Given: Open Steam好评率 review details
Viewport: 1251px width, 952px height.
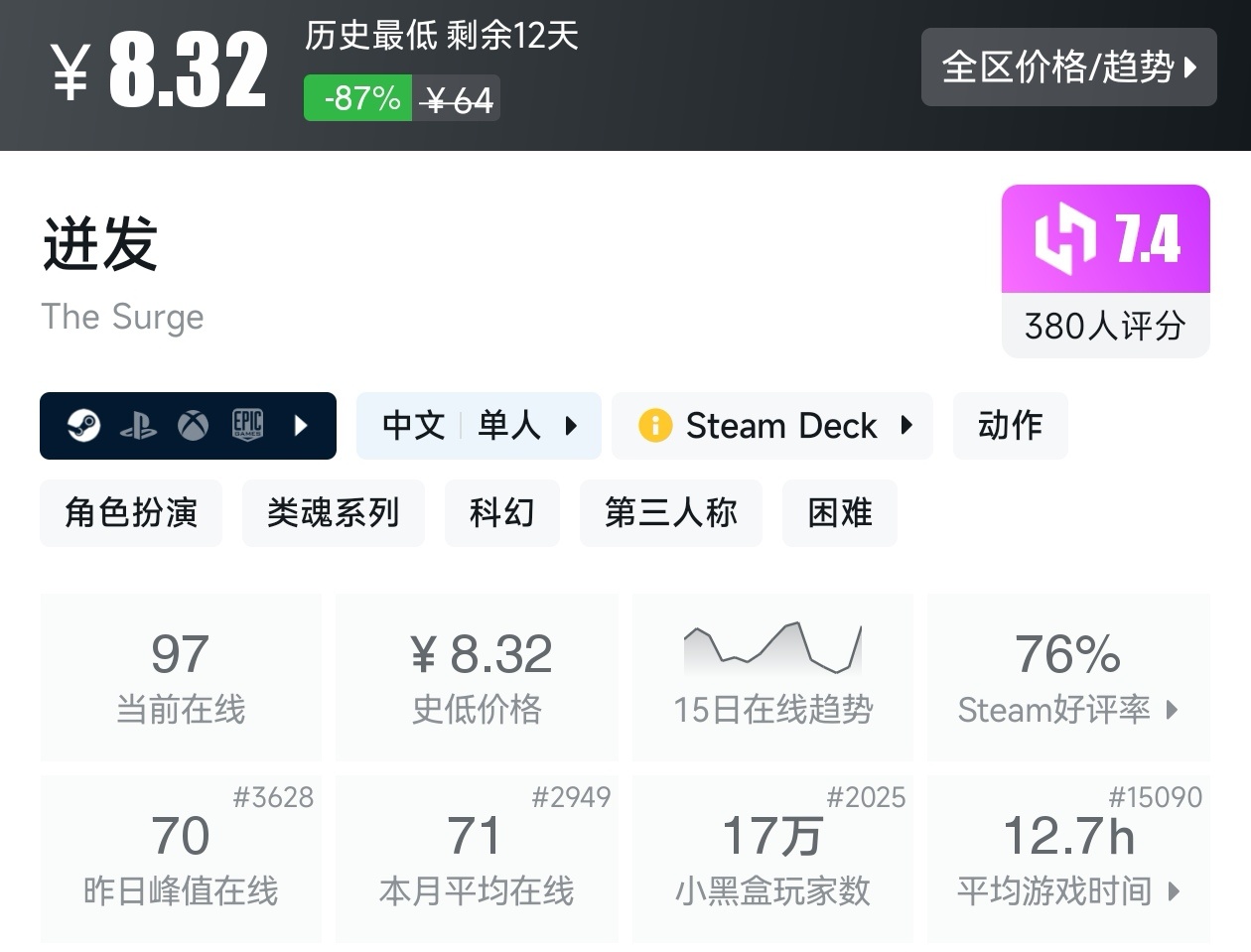Looking at the screenshot, I should [1068, 677].
